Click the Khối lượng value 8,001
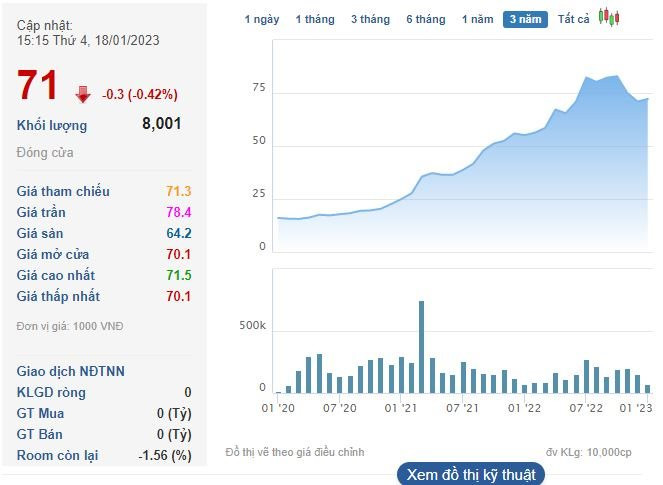The width and height of the screenshot is (663, 485). point(161,124)
